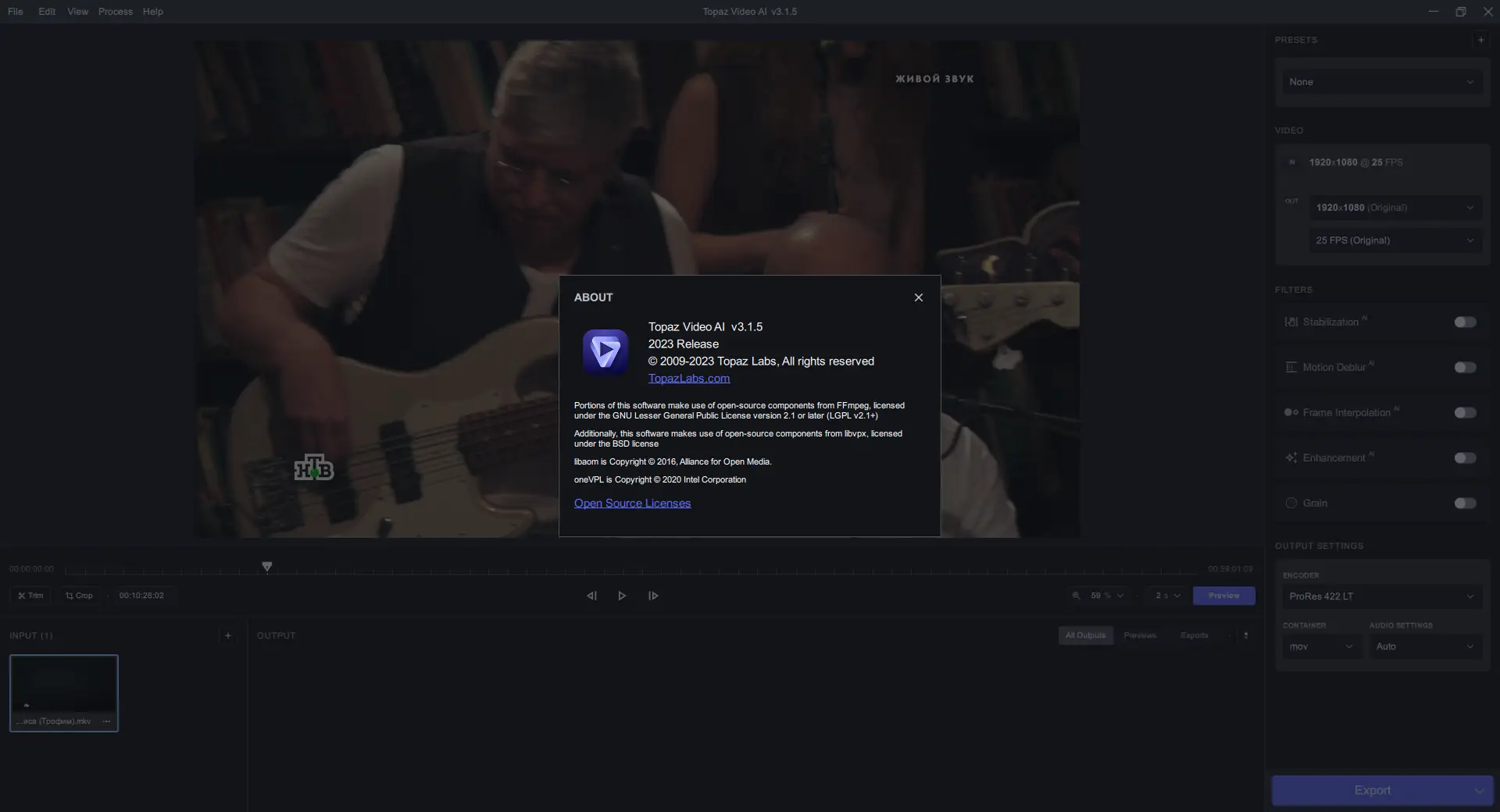Image resolution: width=1500 pixels, height=812 pixels.
Task: Enable the Motion Deblur filter toggle
Action: click(x=1465, y=368)
